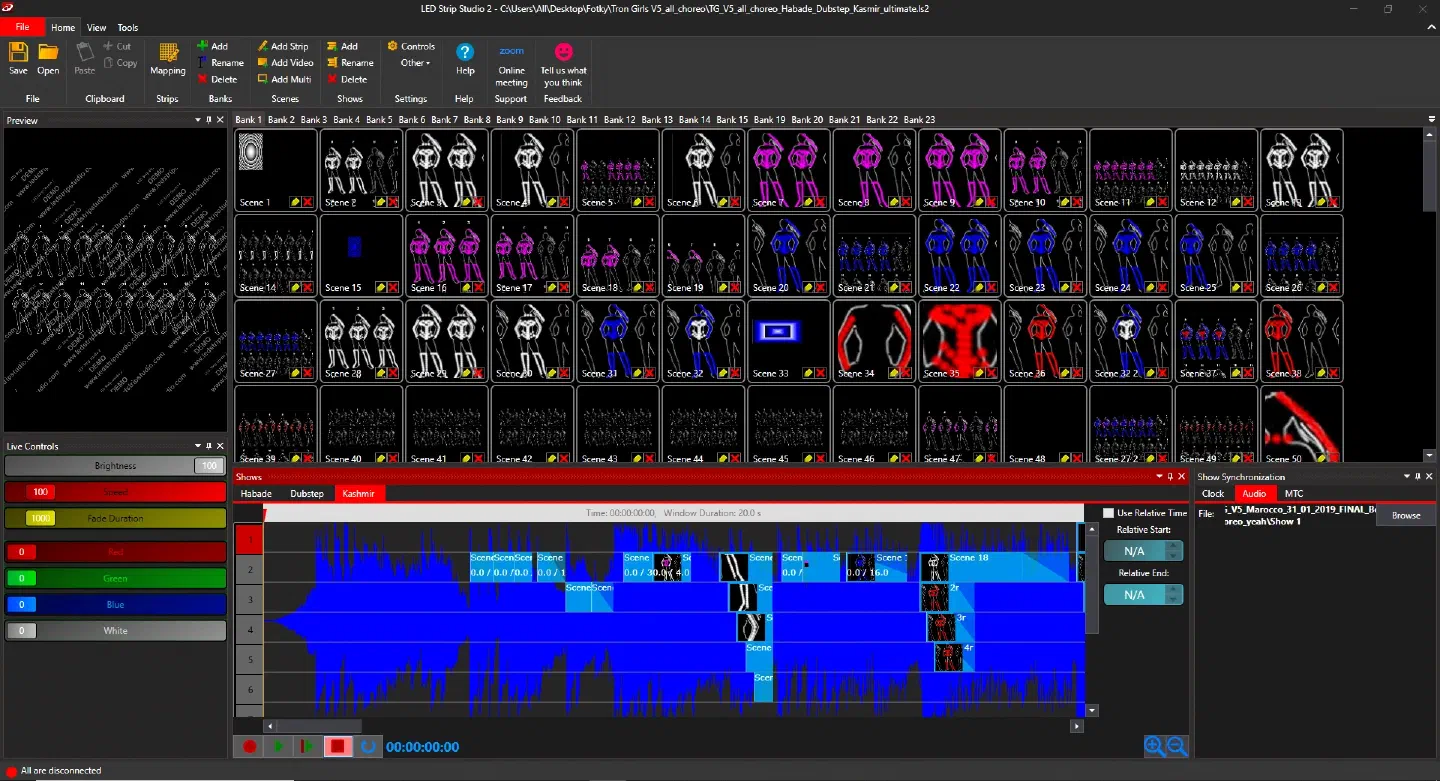
Task: Pin the Preview panel
Action: click(208, 120)
